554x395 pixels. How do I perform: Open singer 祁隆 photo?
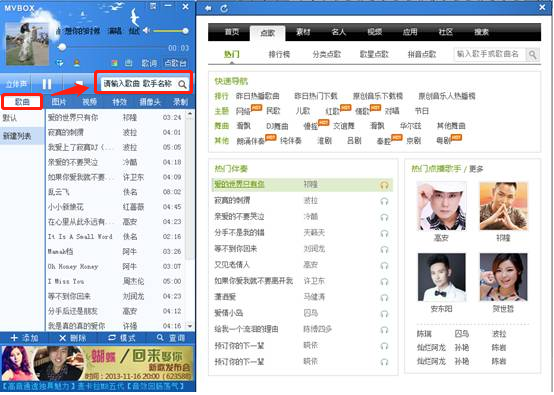pos(503,206)
